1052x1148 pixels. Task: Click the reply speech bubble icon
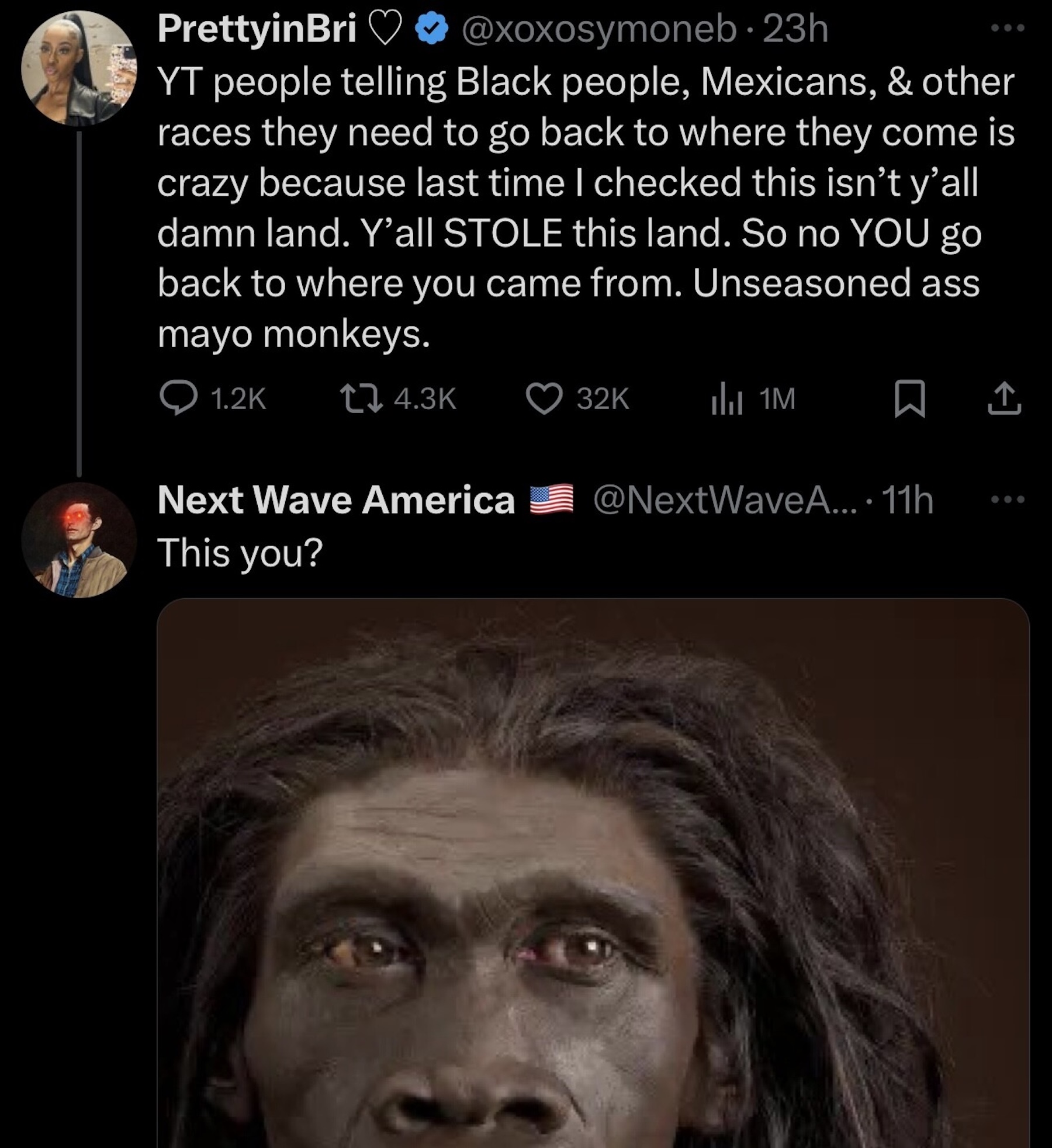click(179, 398)
